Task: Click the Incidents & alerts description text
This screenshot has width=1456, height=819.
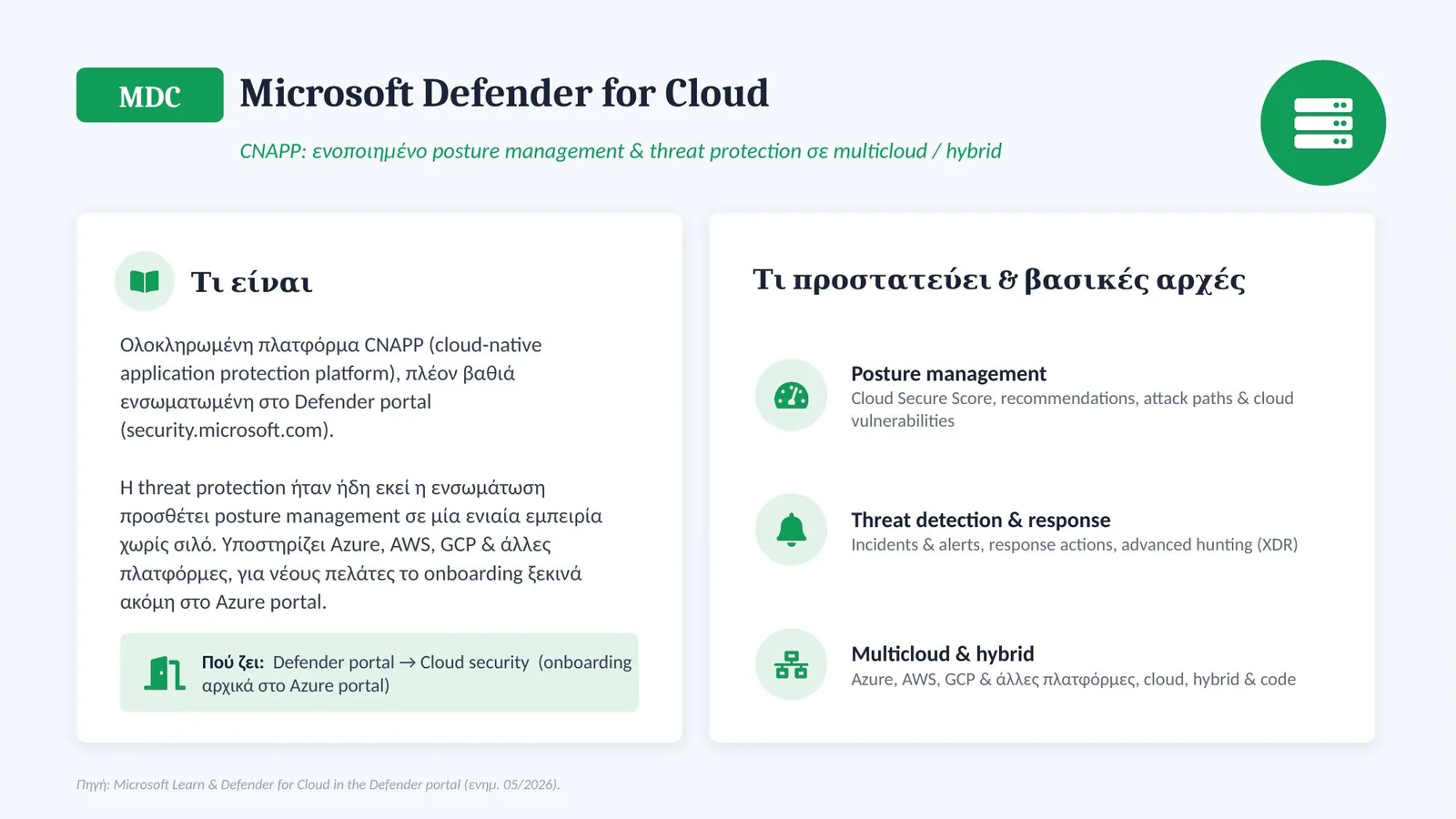Action: (x=1074, y=545)
